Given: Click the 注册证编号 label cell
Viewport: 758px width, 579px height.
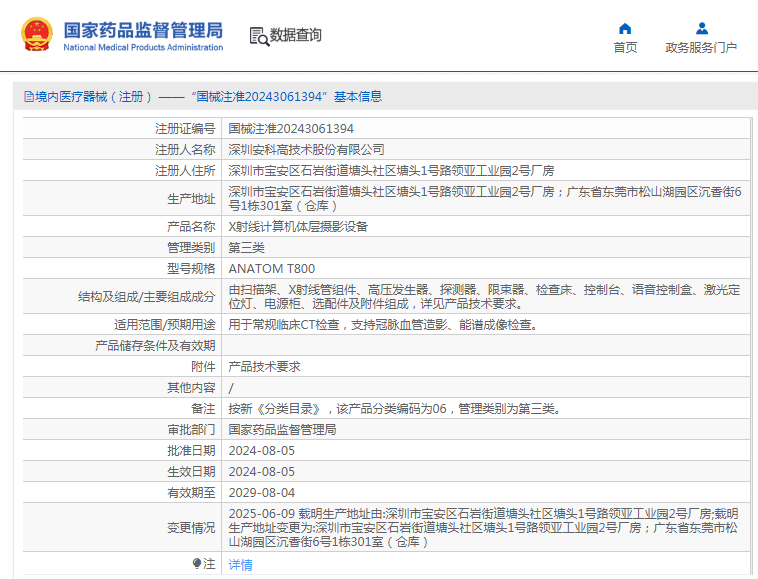Looking at the screenshot, I should click(122, 129).
